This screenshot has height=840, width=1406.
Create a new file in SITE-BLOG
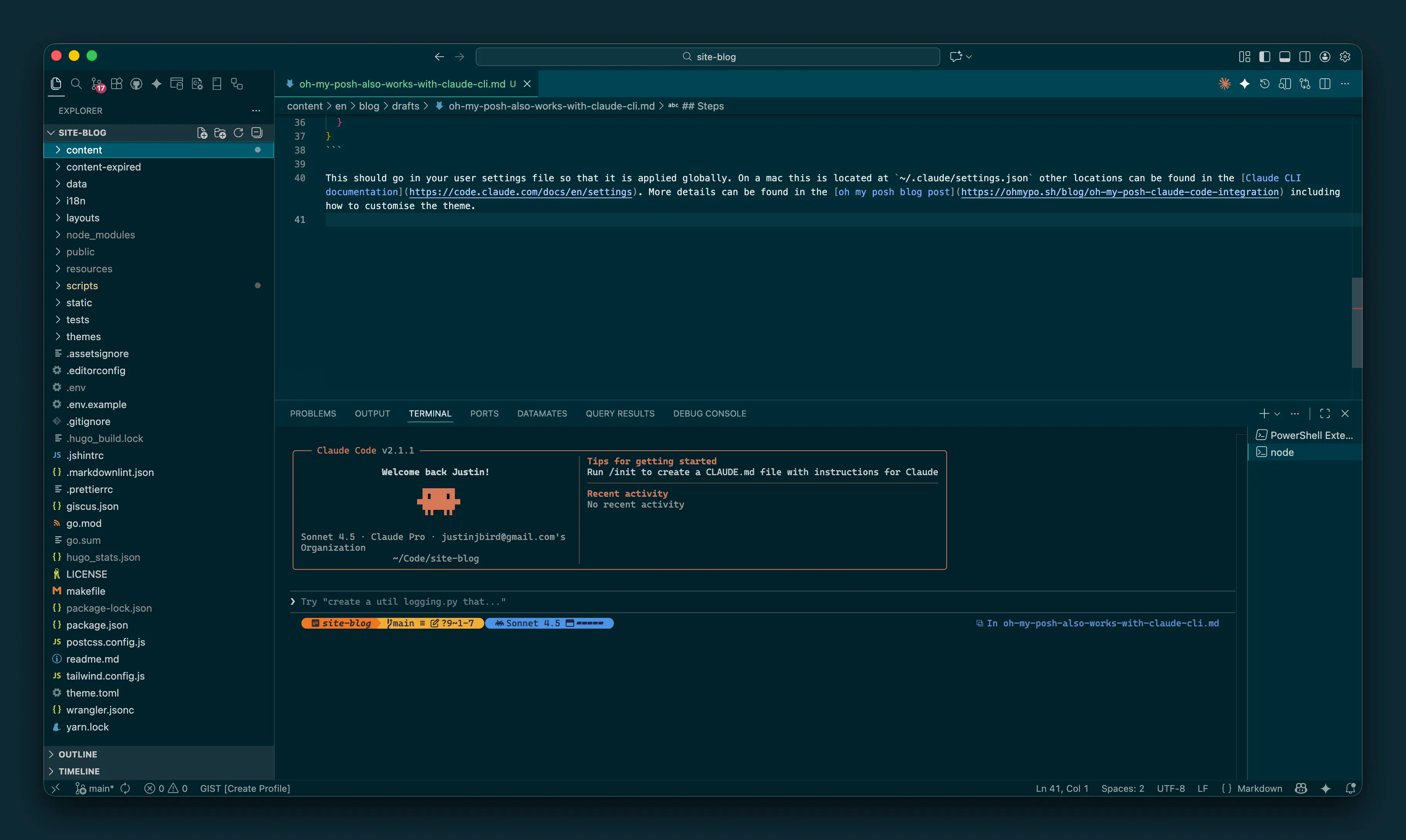coord(202,132)
